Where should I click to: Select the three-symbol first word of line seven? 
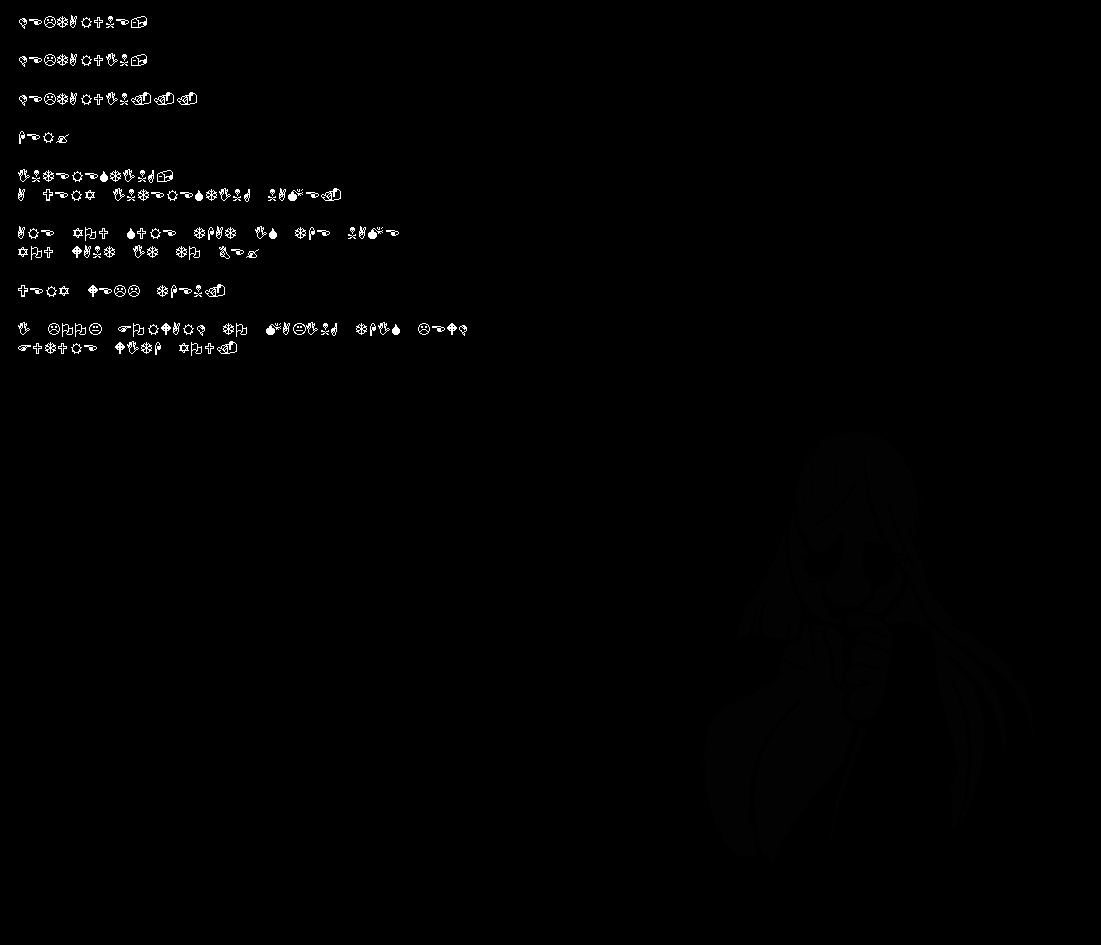click(36, 233)
